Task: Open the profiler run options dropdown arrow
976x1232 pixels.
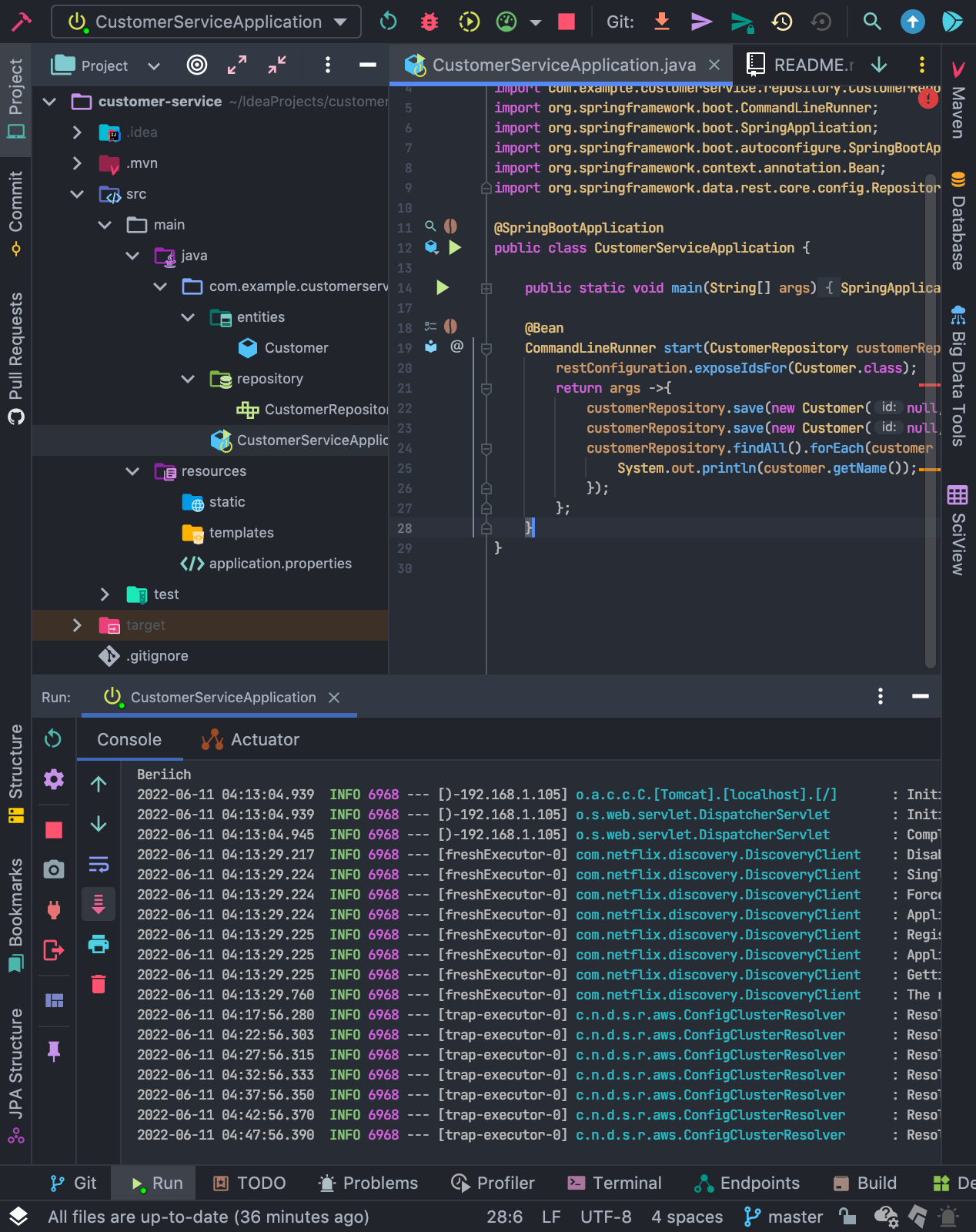Action: [536, 22]
